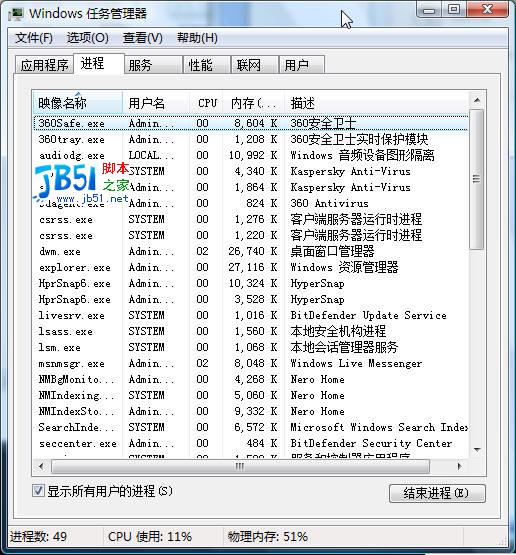Click the process list vertical scroll thumb
516x555 pixels.
477,179
